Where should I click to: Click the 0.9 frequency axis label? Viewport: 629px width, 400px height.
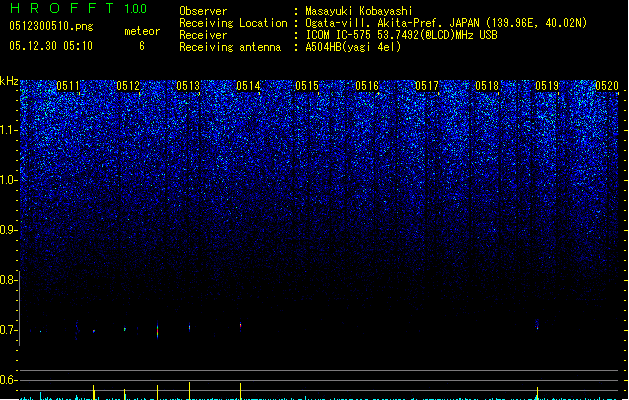pyautogui.click(x=9, y=230)
